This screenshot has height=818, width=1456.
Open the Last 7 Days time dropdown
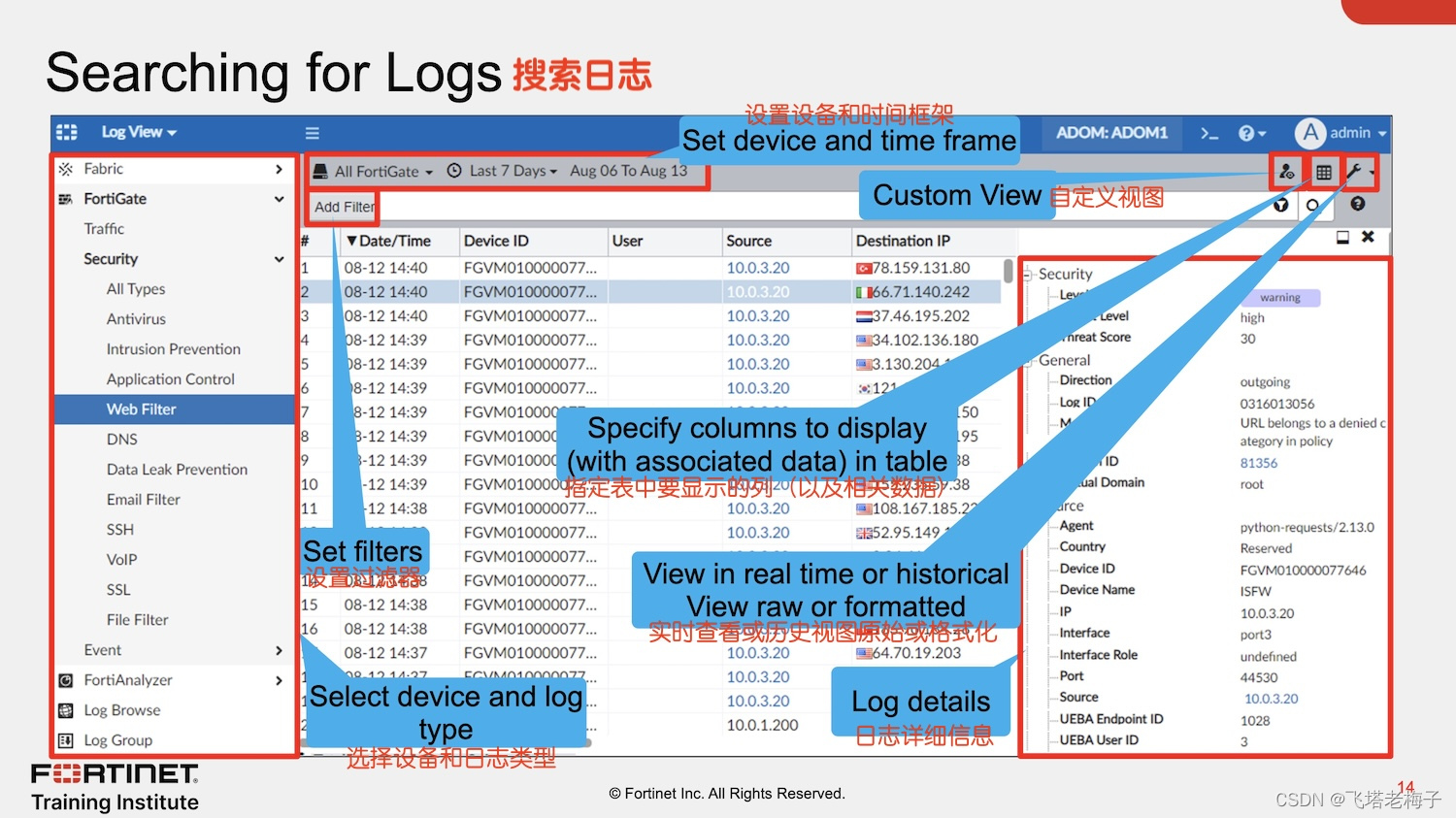[x=513, y=171]
